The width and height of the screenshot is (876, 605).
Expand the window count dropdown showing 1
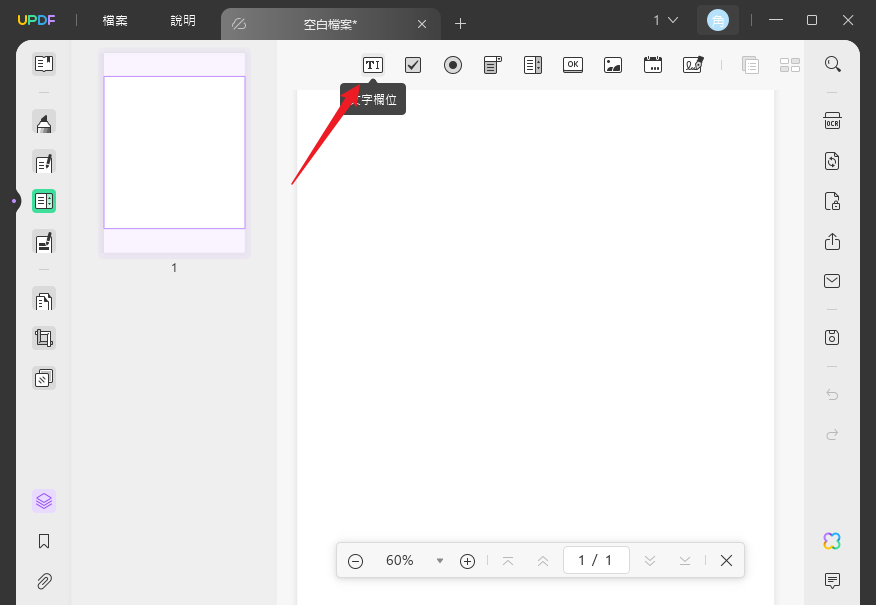pos(666,21)
